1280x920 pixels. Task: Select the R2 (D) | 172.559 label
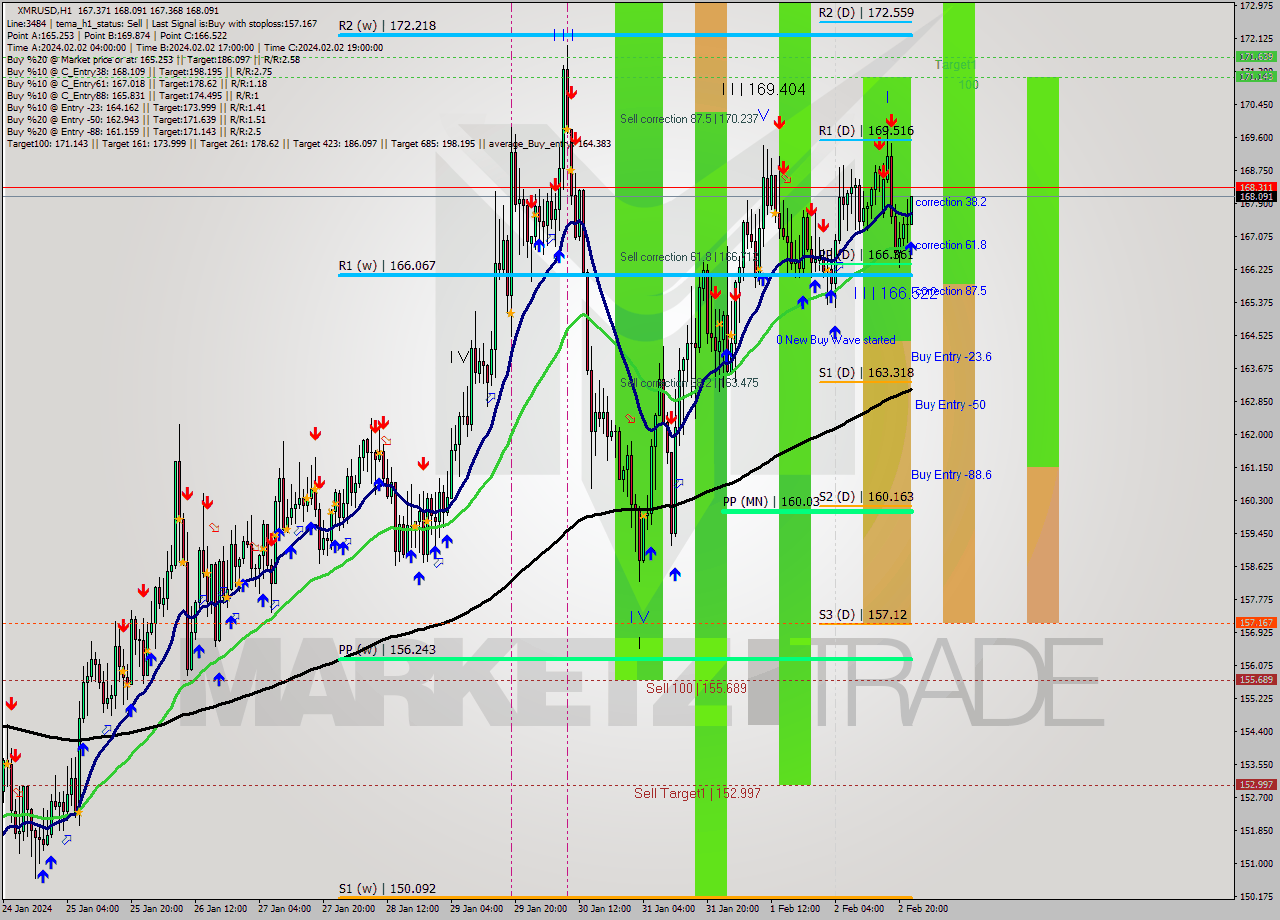click(x=866, y=13)
